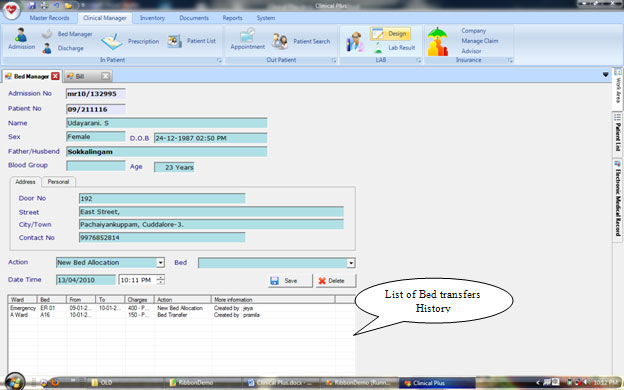Image resolution: width=624 pixels, height=390 pixels.
Task: Expand the Bed selection dropdown
Action: [x=351, y=263]
